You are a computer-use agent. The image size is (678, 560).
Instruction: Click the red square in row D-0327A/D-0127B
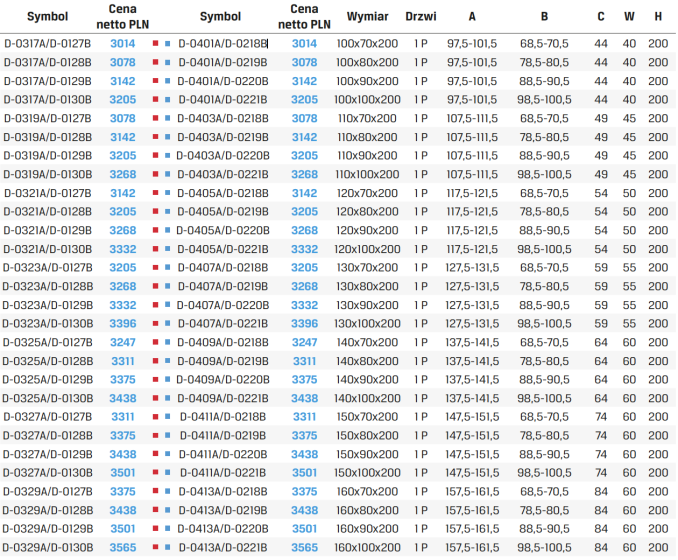pos(156,417)
